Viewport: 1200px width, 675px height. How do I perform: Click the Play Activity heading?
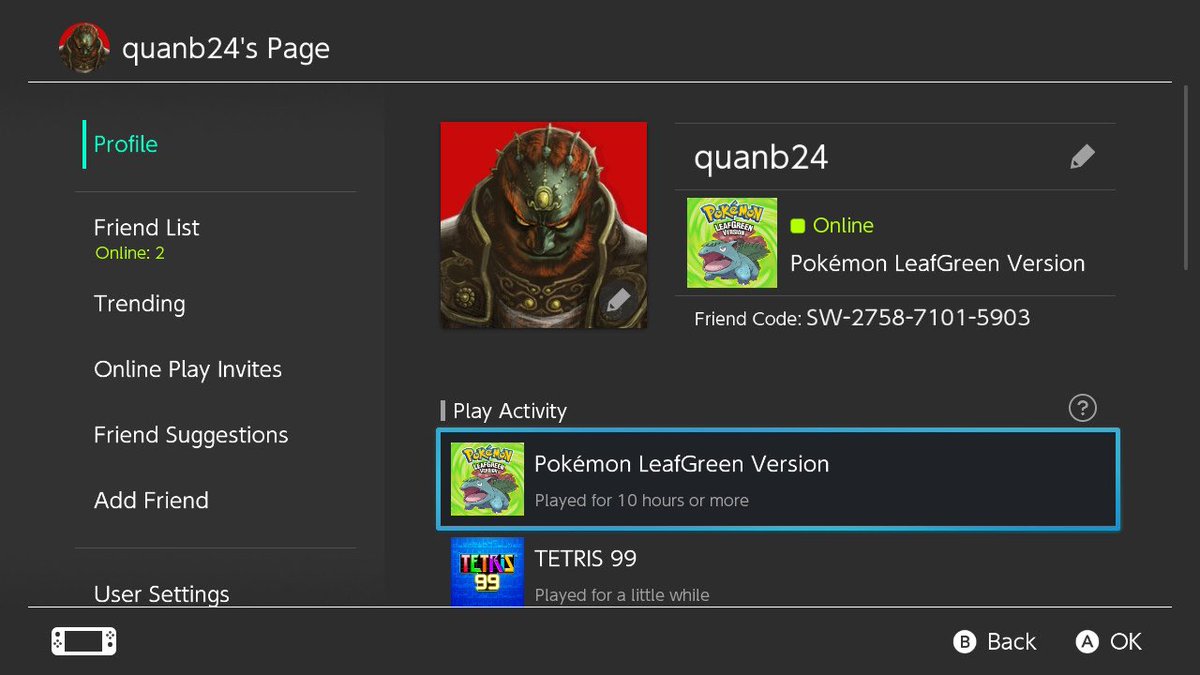point(510,411)
